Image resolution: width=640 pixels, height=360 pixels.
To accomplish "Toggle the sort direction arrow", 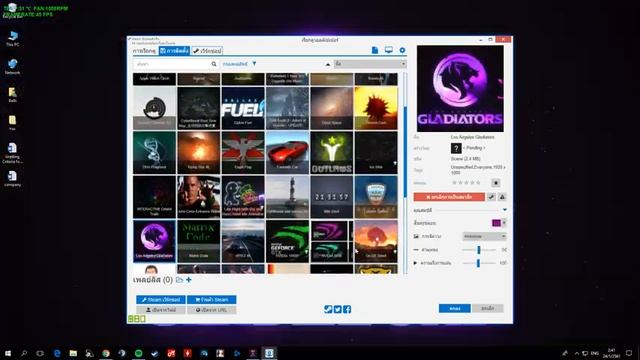I will point(328,64).
